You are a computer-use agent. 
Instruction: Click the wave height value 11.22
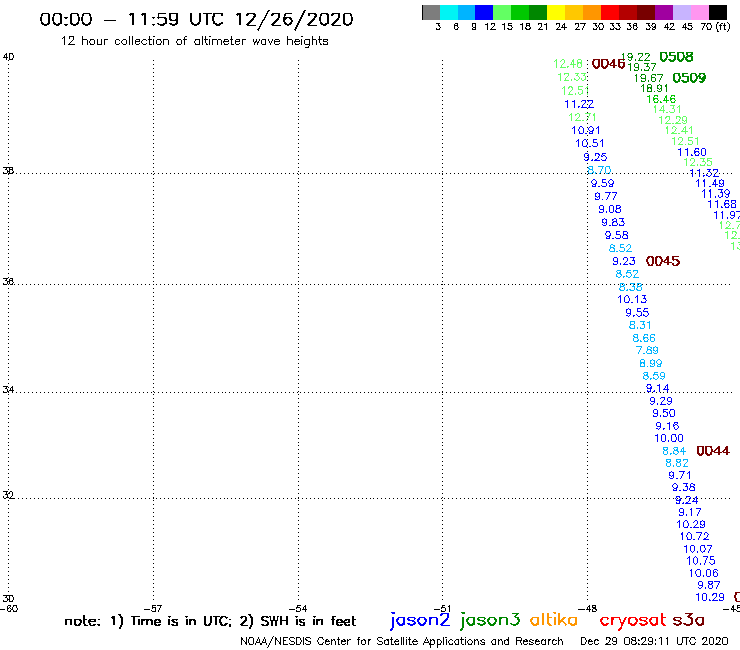pyautogui.click(x=579, y=104)
